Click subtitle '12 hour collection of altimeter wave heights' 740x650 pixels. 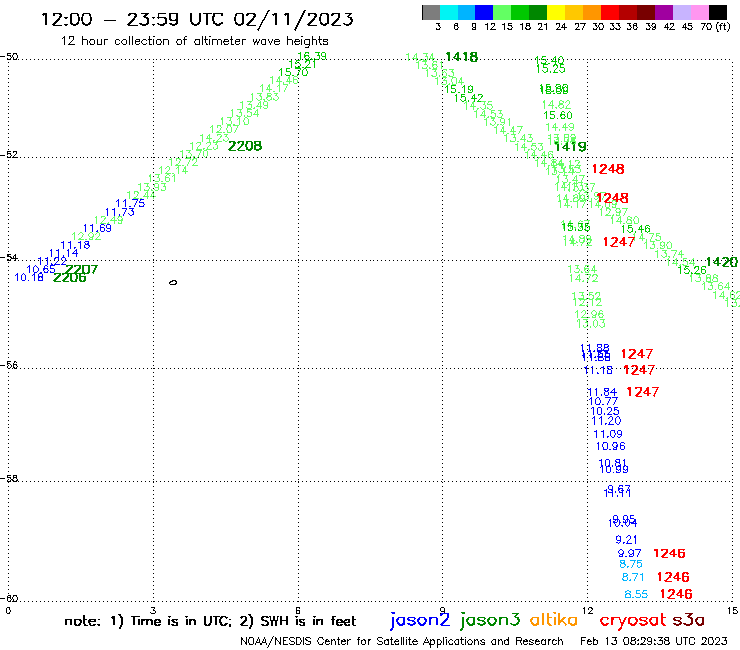click(x=194, y=41)
